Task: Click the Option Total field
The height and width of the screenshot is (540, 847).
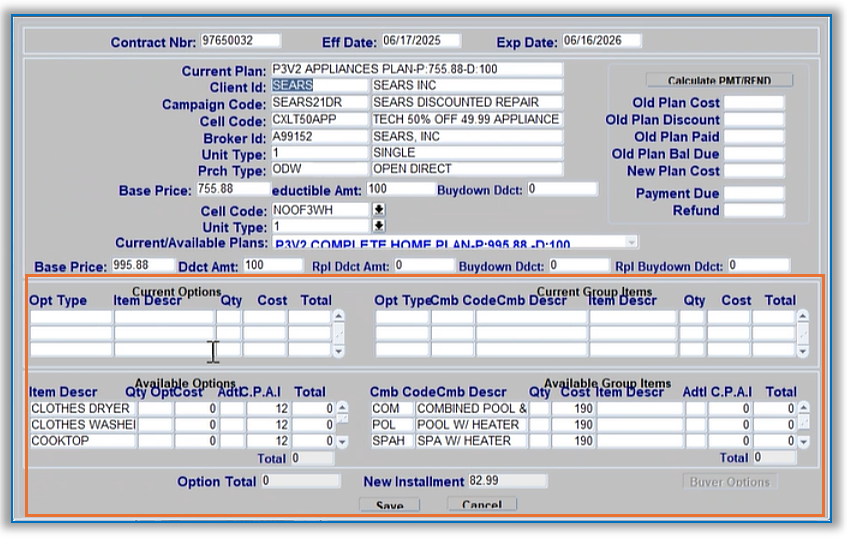Action: [301, 481]
